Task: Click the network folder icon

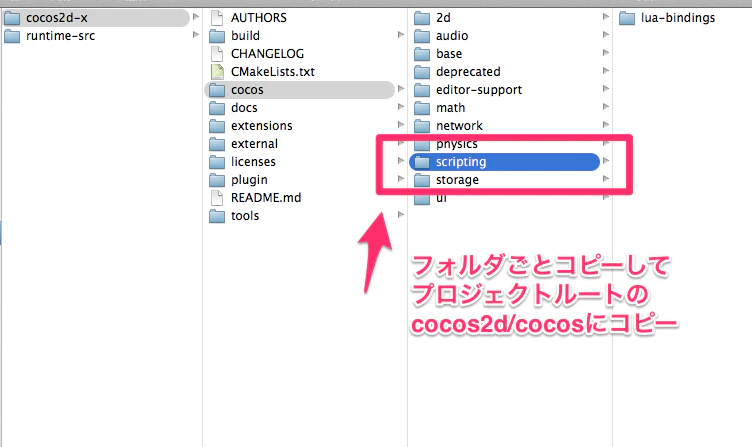Action: (422, 126)
